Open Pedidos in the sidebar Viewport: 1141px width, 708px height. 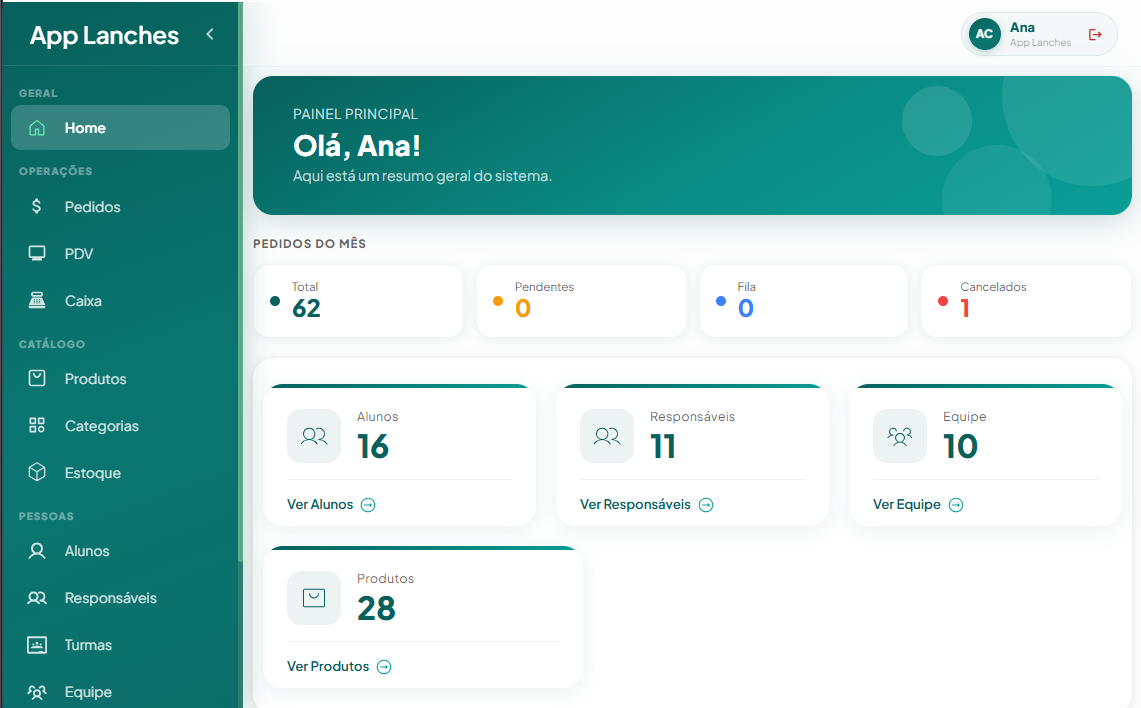[120, 207]
